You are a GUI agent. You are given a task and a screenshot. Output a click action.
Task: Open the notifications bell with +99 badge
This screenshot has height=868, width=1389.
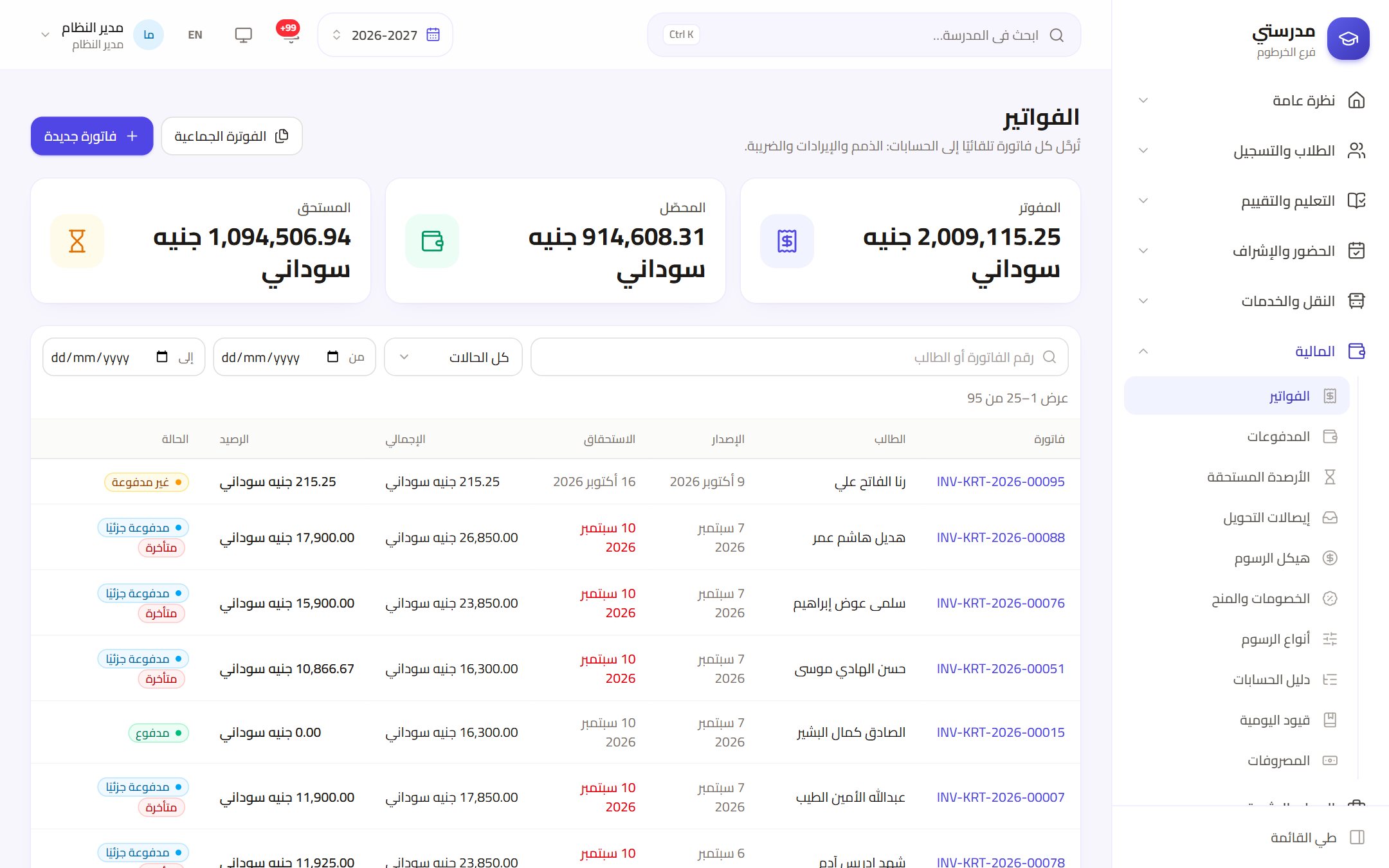290,35
